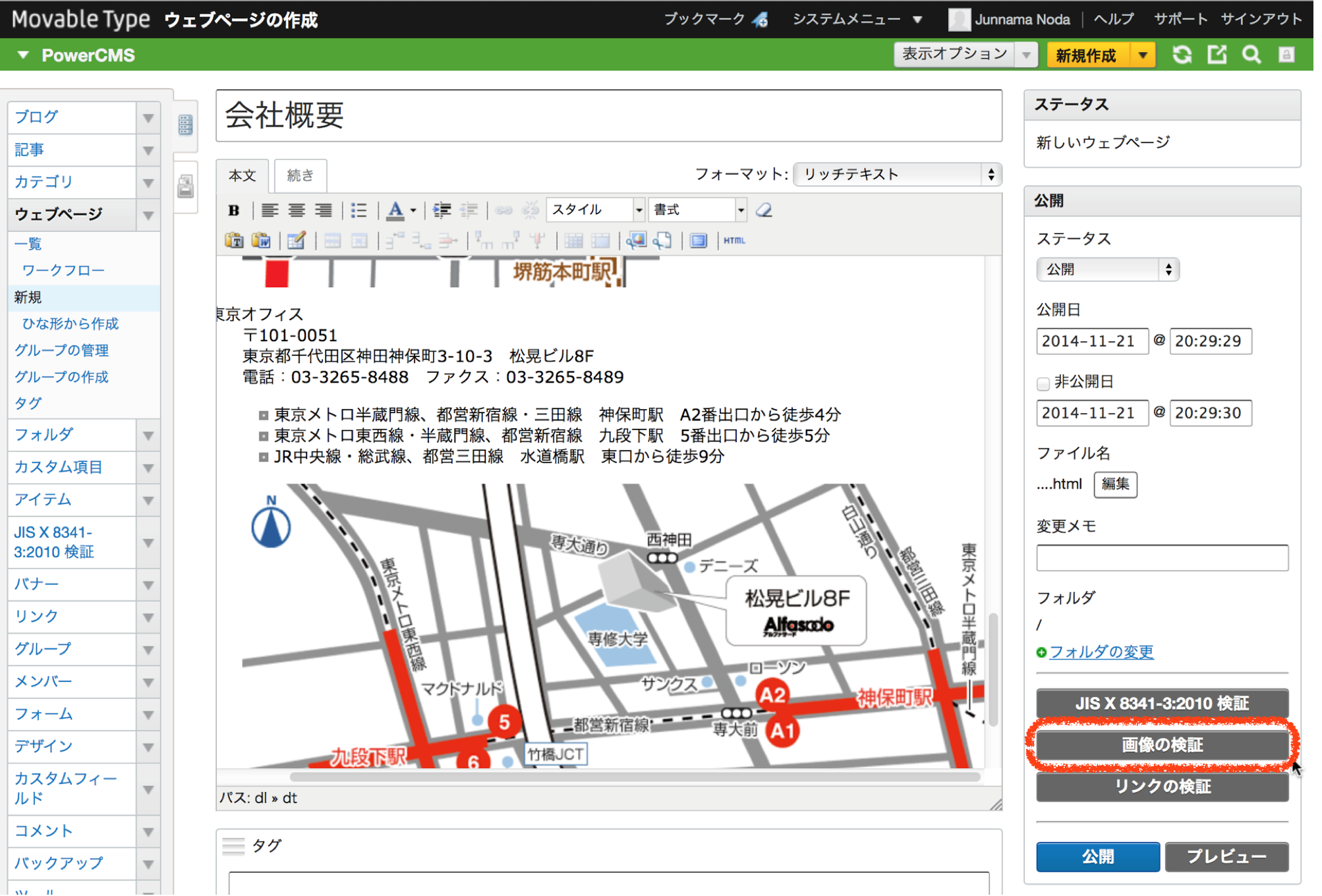Insert an image asset icon
The width and height of the screenshot is (1322, 896).
tap(636, 241)
